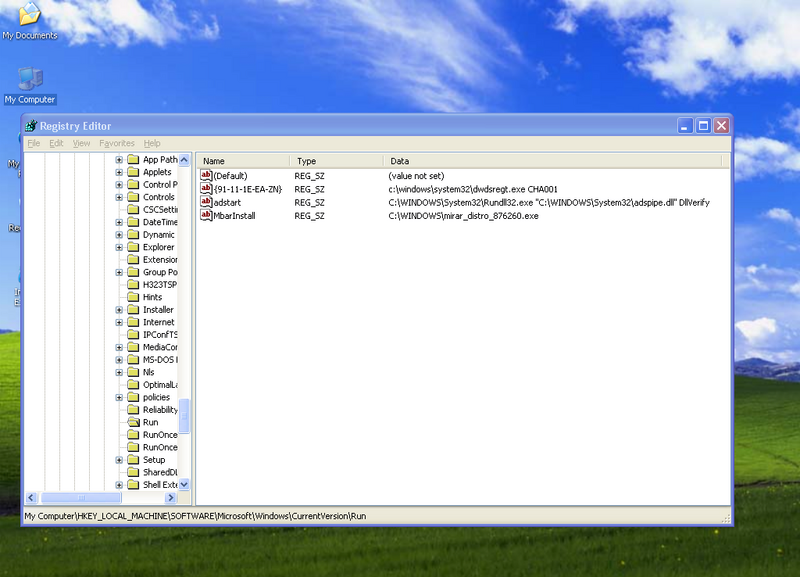Viewport: 800px width, 577px height.
Task: Click the folder icon of the CSCSetti key
Action: click(133, 210)
